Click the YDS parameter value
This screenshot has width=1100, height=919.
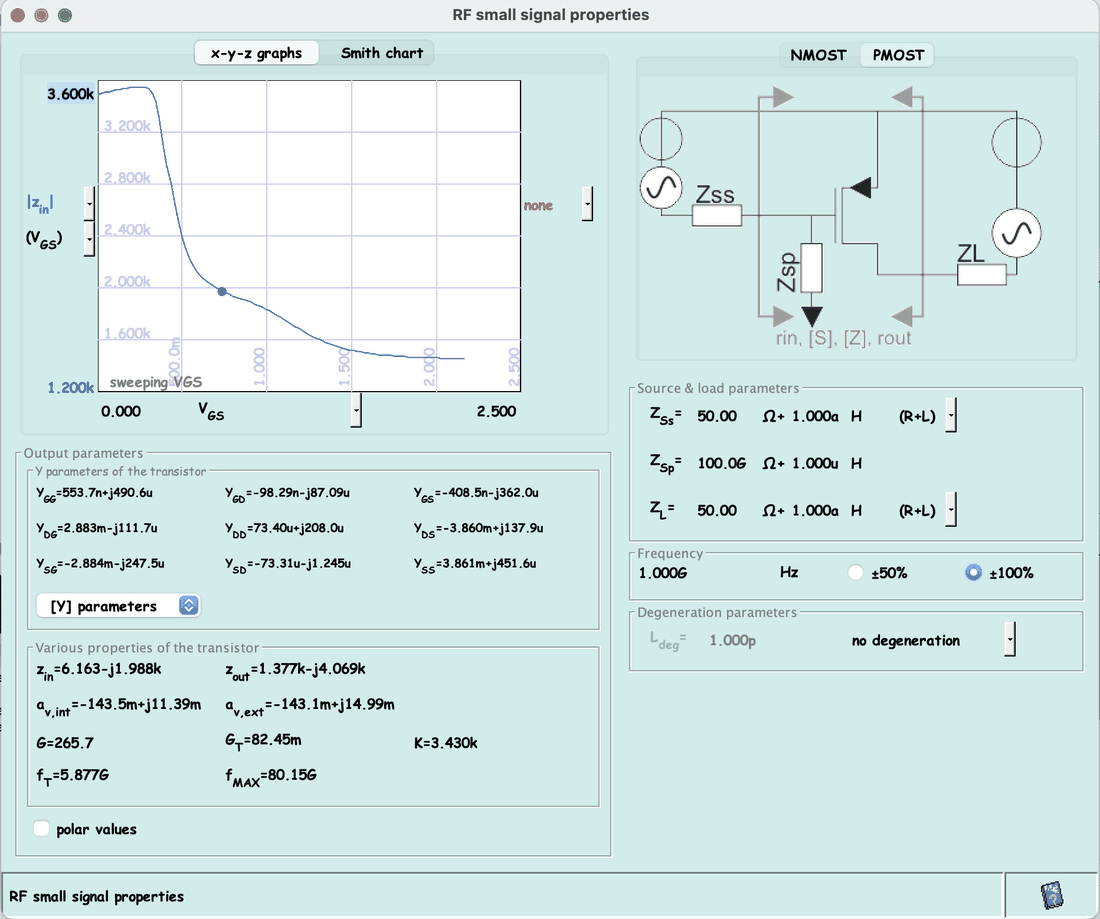tap(478, 528)
